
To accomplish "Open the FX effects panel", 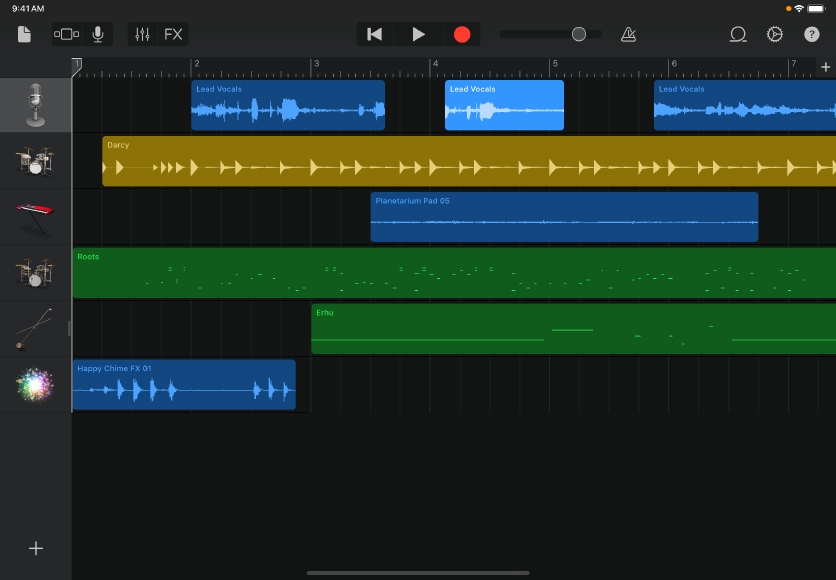I will click(173, 34).
